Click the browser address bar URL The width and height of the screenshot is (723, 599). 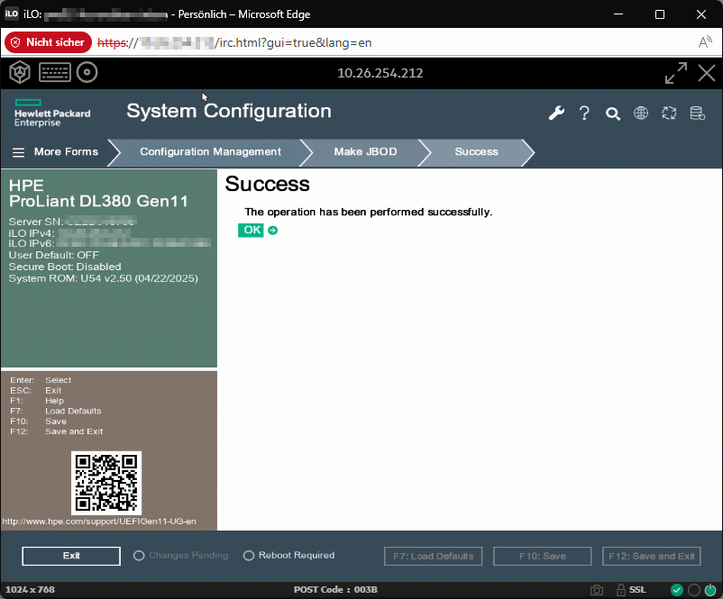click(235, 43)
